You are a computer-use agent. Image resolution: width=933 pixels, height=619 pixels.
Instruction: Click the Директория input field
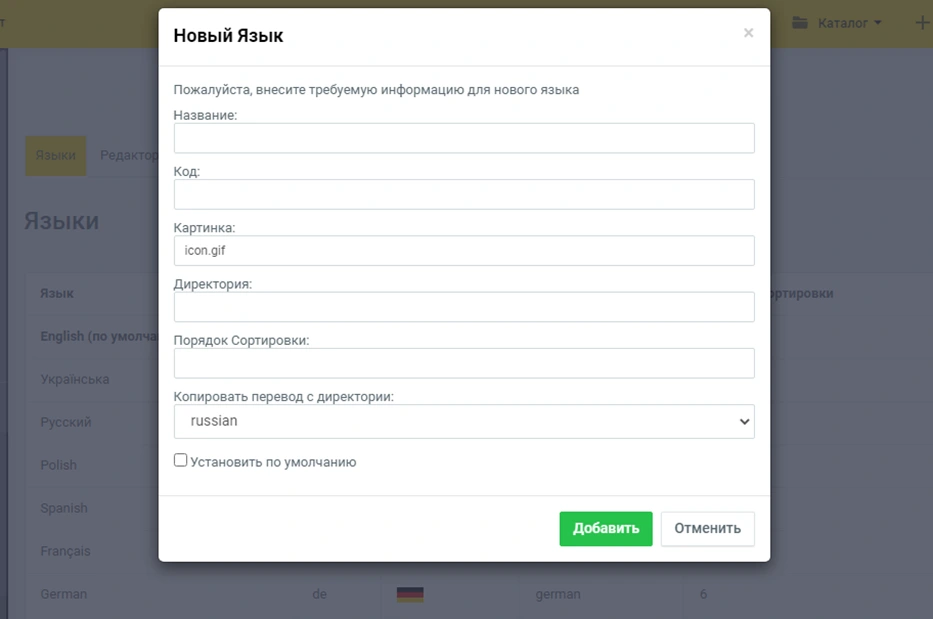click(x=464, y=307)
